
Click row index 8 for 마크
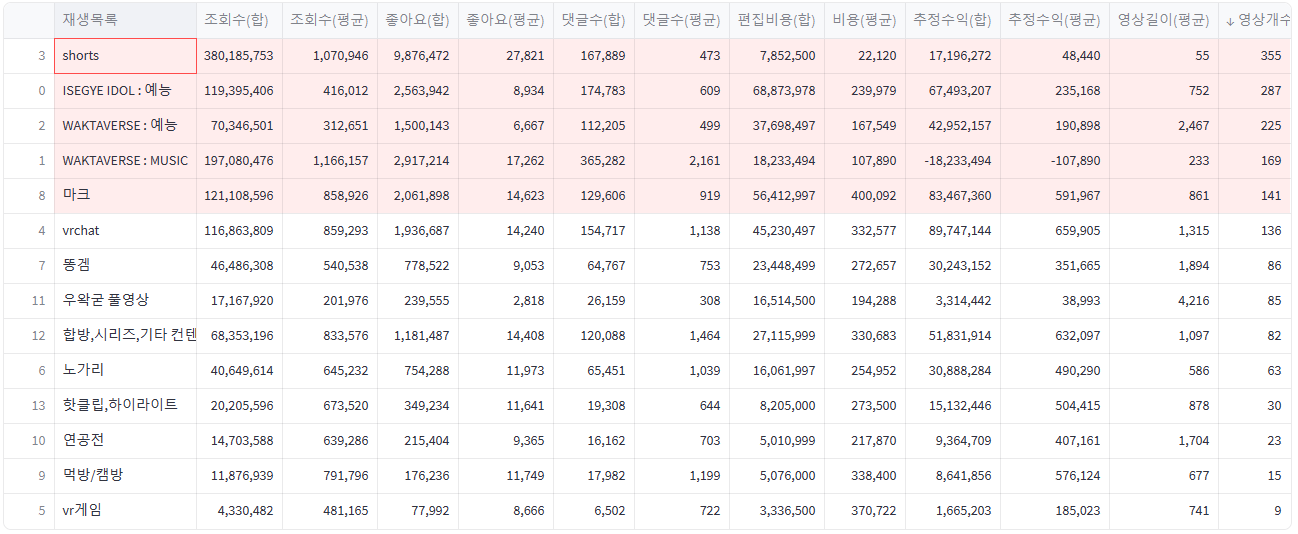(x=30, y=196)
